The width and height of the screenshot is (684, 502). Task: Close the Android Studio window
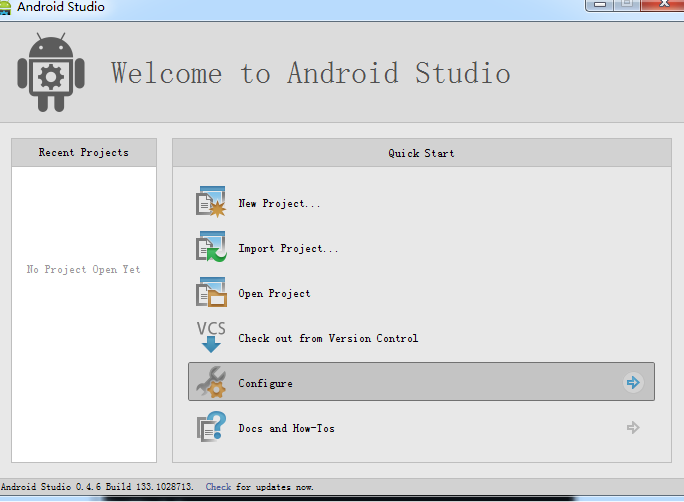tap(663, 4)
